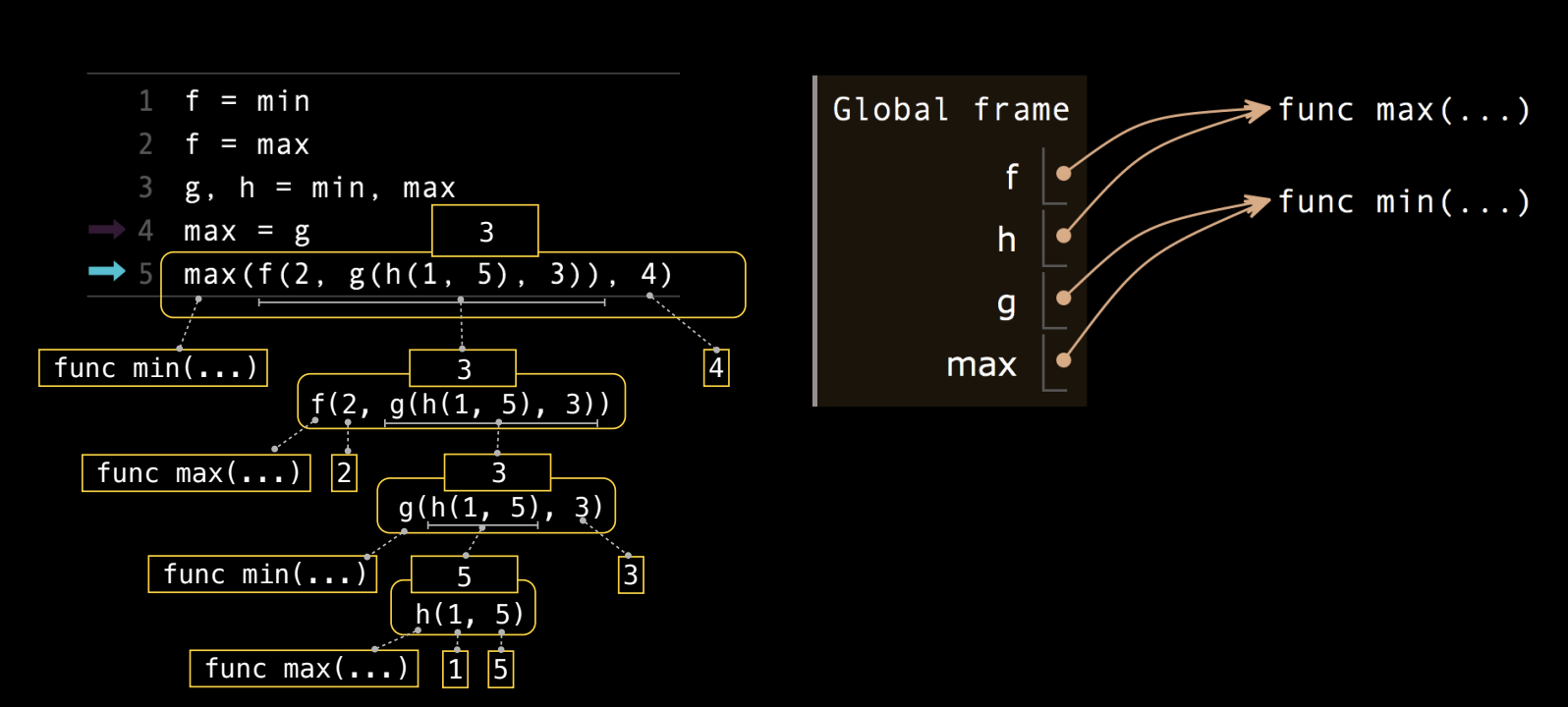1568x707 pixels.
Task: Click variable name 'h' in Global frame
Action: coord(1006,240)
